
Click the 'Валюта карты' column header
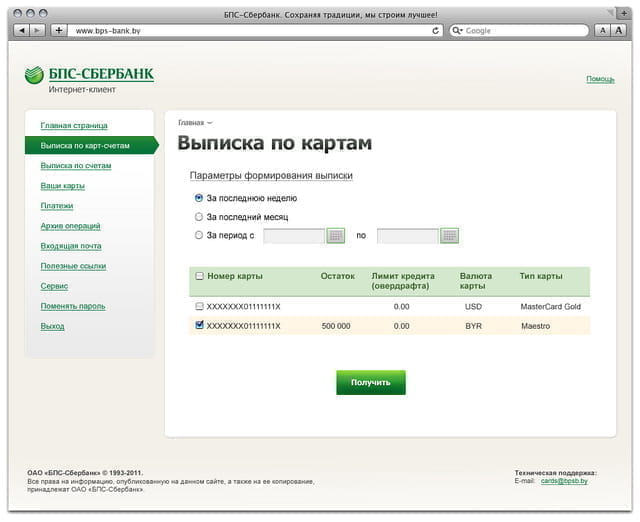tap(476, 281)
